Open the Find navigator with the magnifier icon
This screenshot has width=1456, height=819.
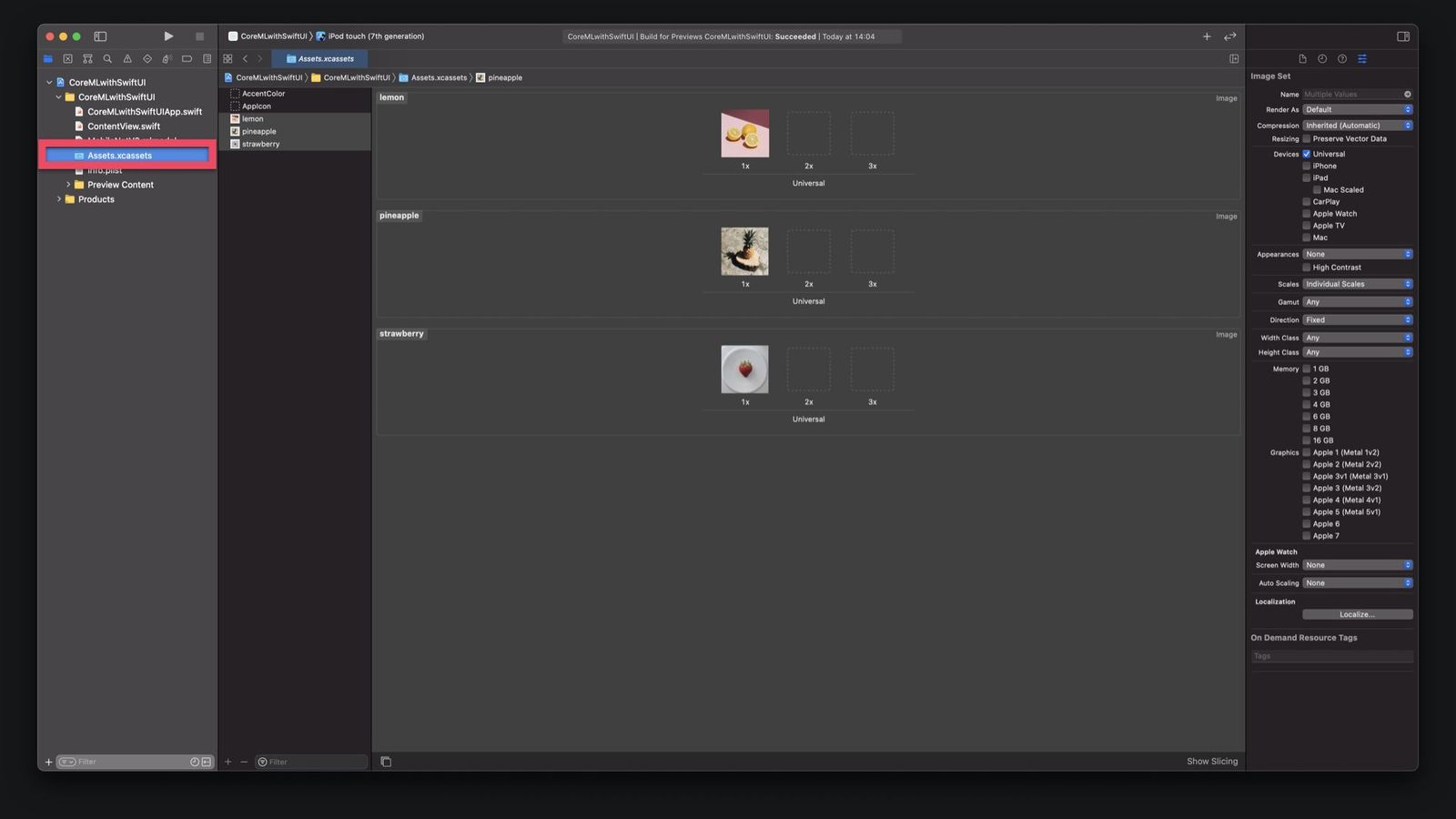108,58
